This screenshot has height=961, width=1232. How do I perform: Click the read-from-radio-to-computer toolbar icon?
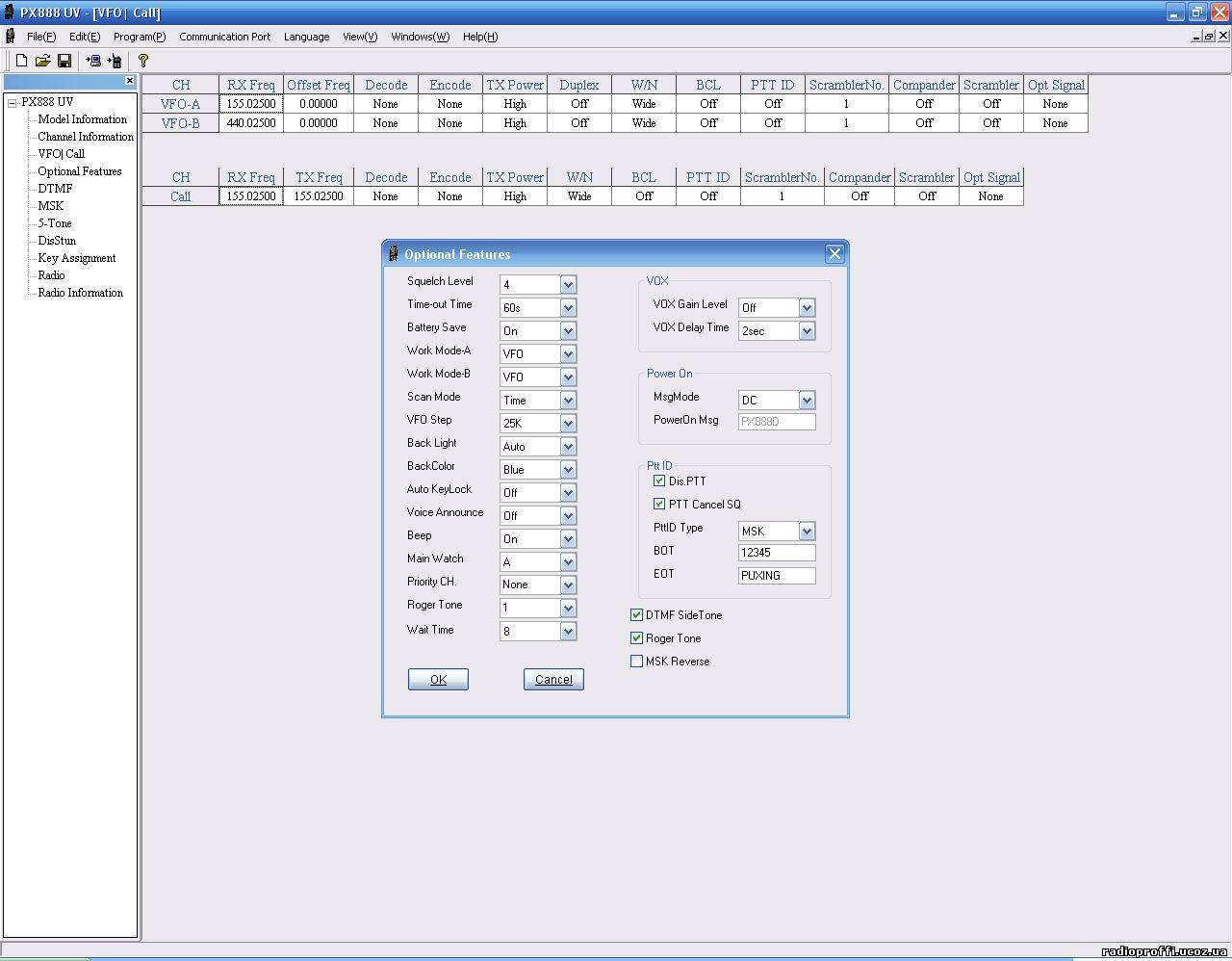click(x=93, y=61)
